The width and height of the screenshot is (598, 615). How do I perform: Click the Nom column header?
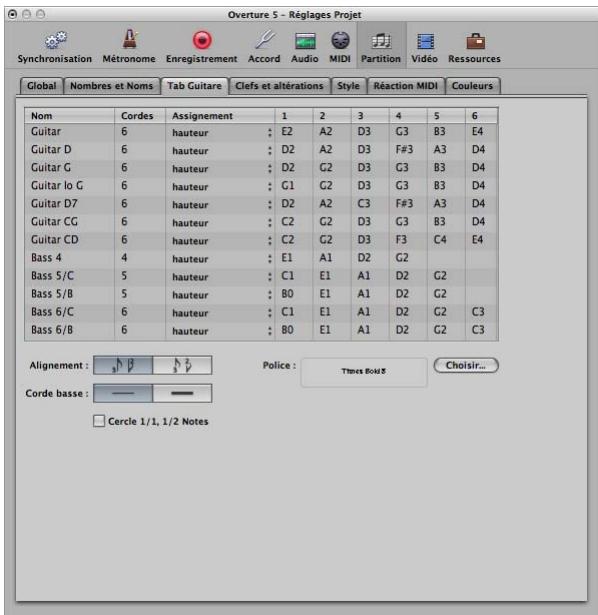coord(69,116)
